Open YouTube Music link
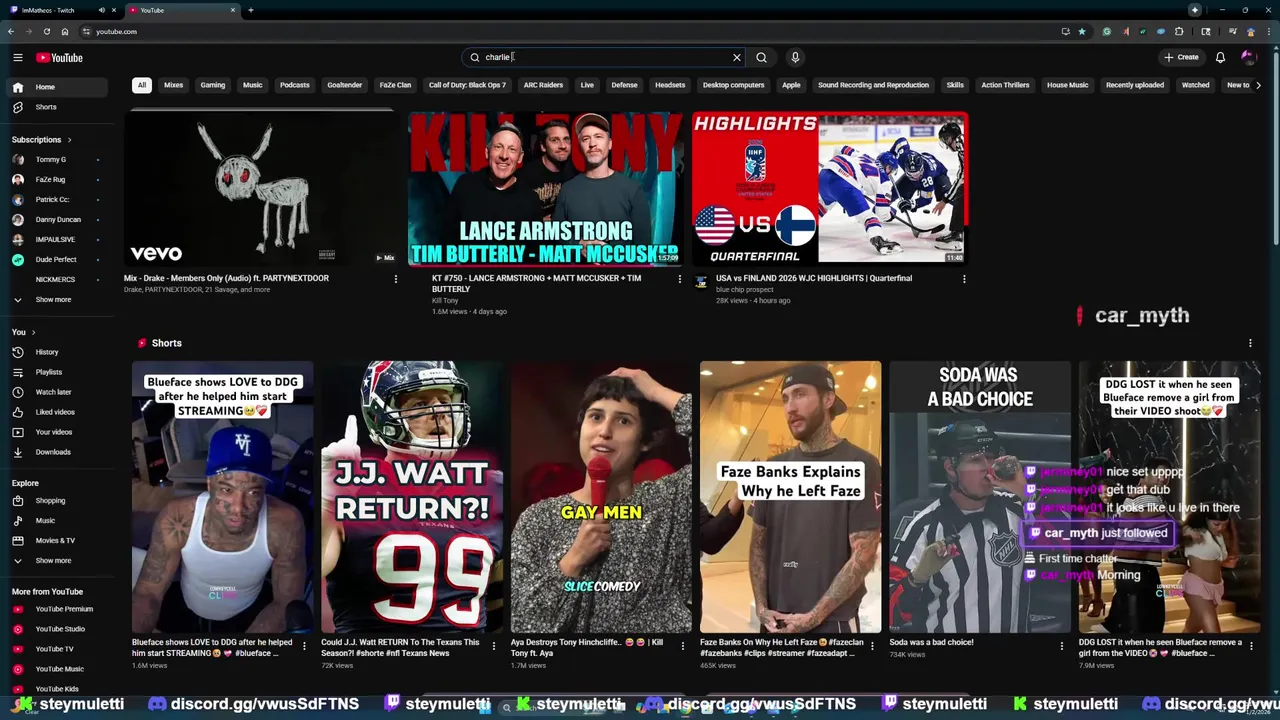This screenshot has height=720, width=1280. [58, 669]
